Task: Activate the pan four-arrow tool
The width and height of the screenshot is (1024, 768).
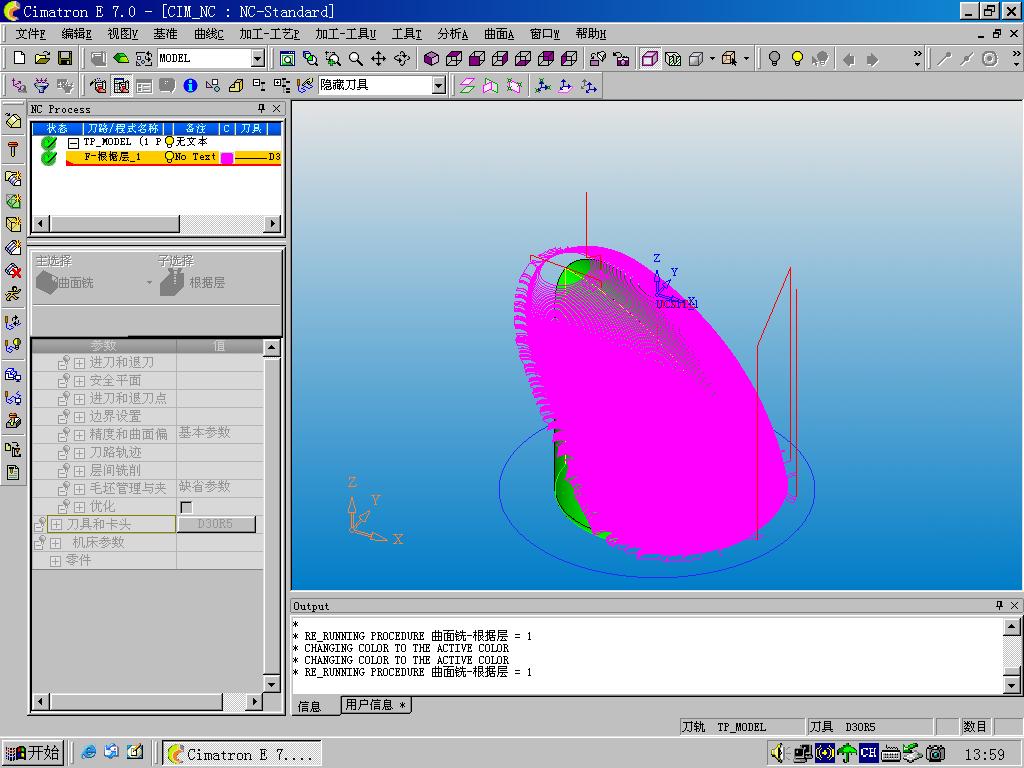Action: tap(379, 59)
